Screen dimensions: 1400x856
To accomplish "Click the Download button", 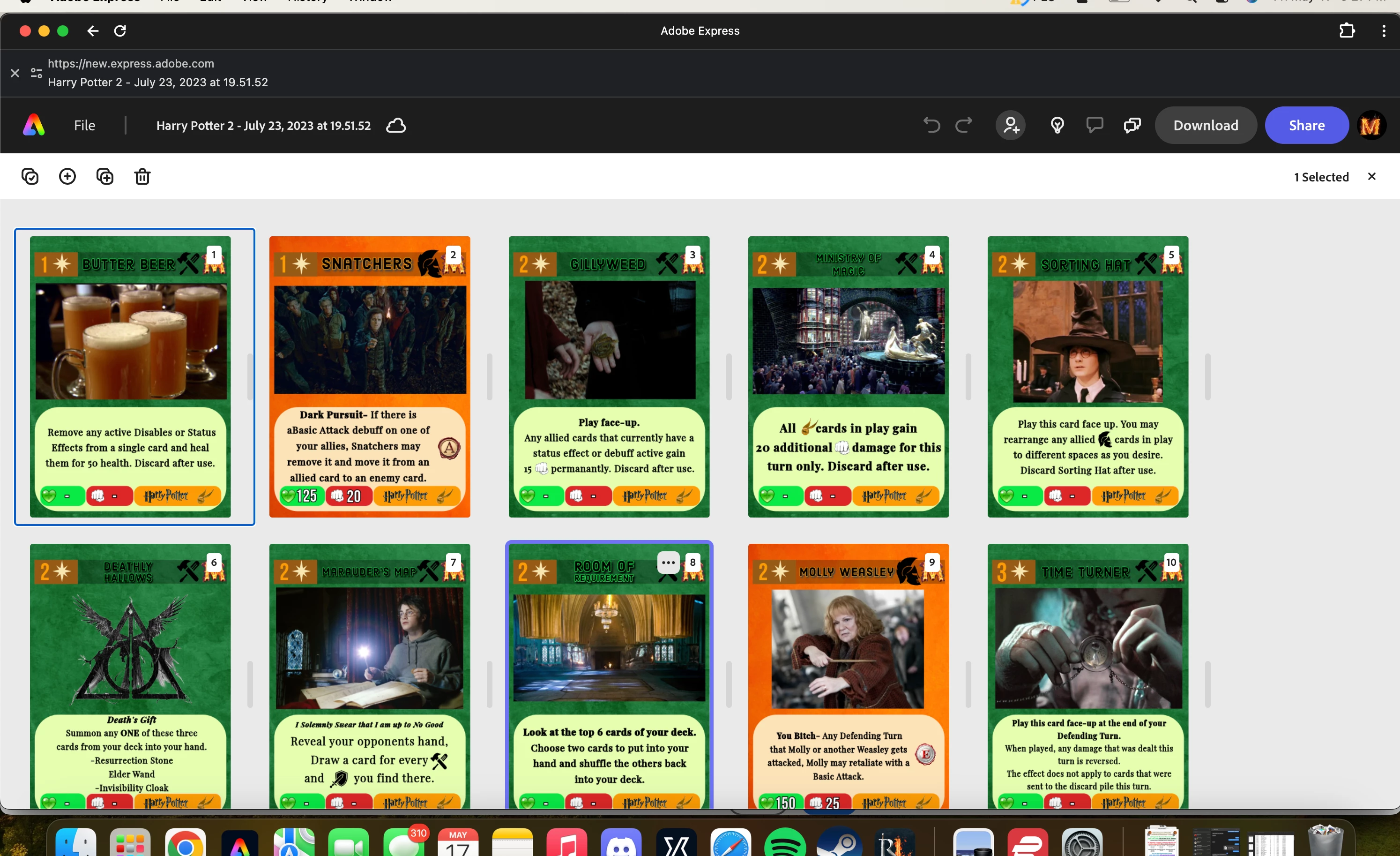I will [x=1206, y=126].
